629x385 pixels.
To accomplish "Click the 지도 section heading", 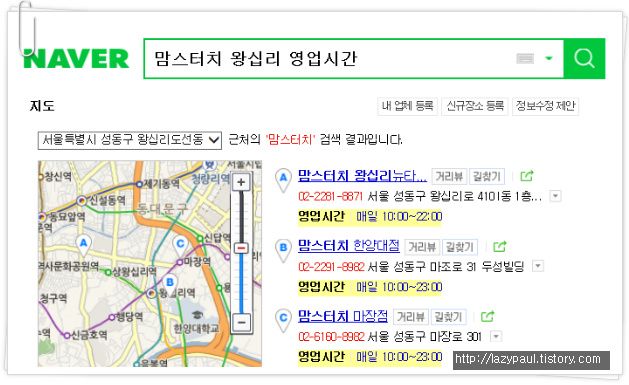I will pos(42,106).
